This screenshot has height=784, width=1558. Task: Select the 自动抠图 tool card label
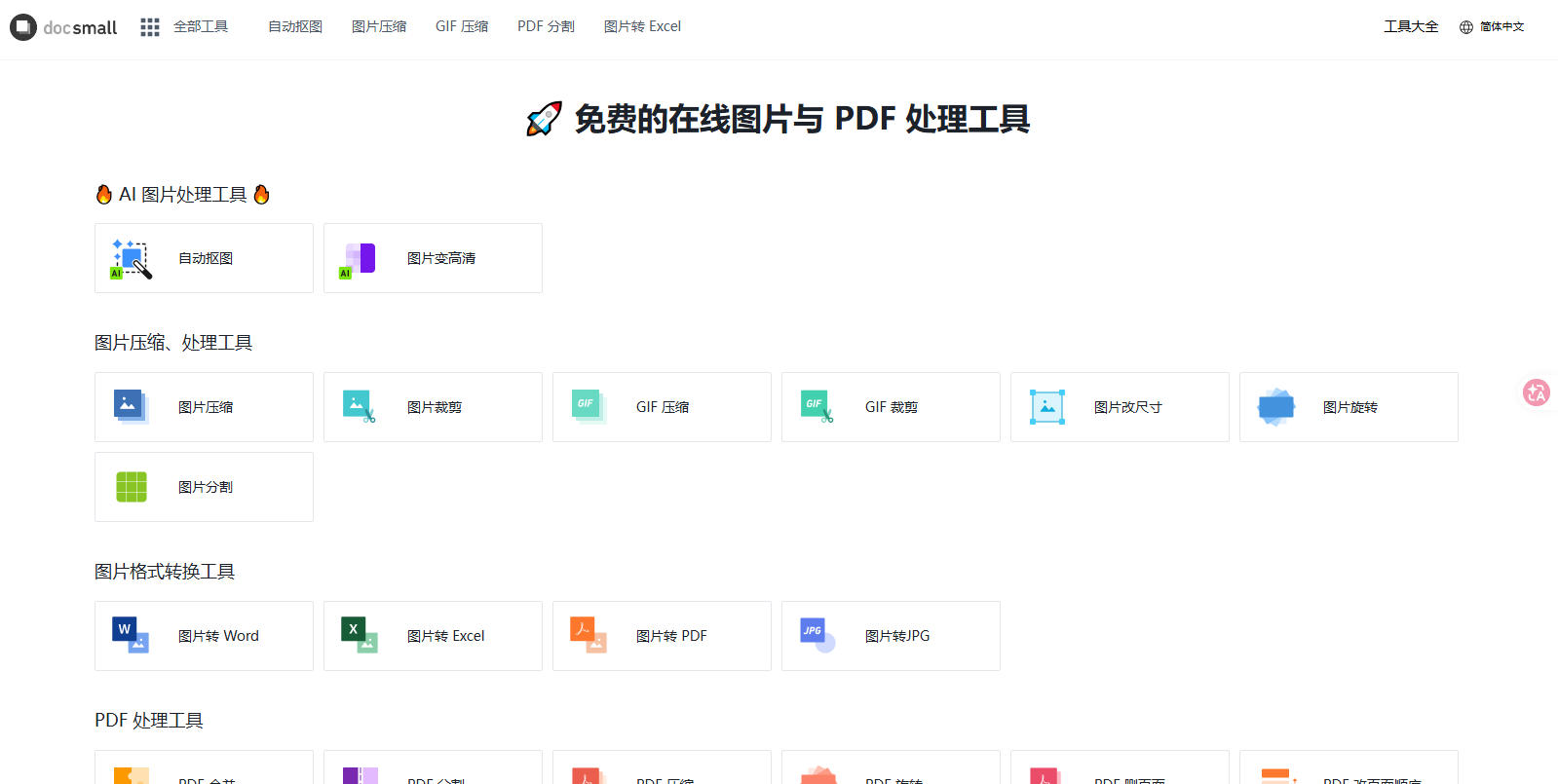click(x=206, y=258)
